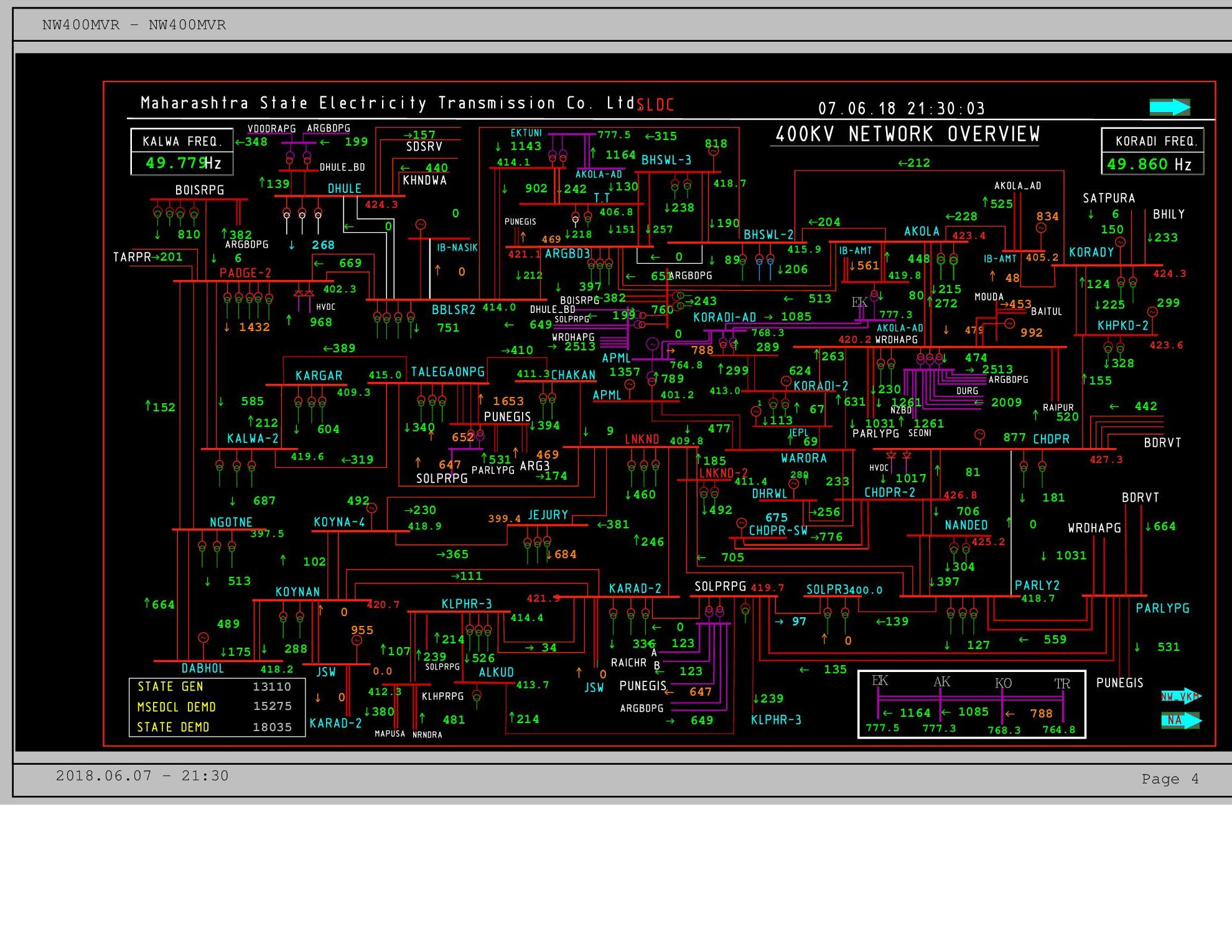The height and width of the screenshot is (952, 1232).
Task: Select the generator symbol next to 877 CHDPR
Action: (x=979, y=434)
